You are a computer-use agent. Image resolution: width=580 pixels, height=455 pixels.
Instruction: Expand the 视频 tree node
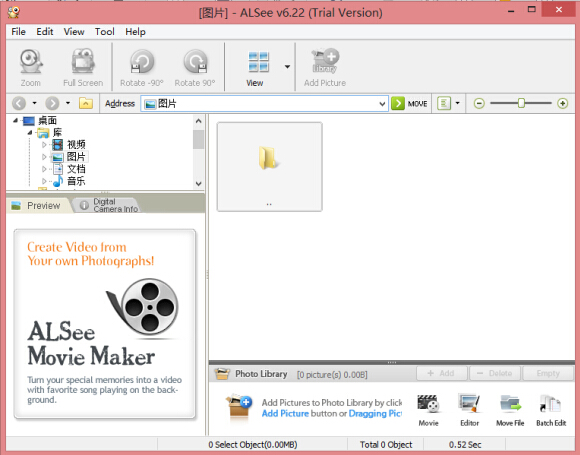(44, 145)
